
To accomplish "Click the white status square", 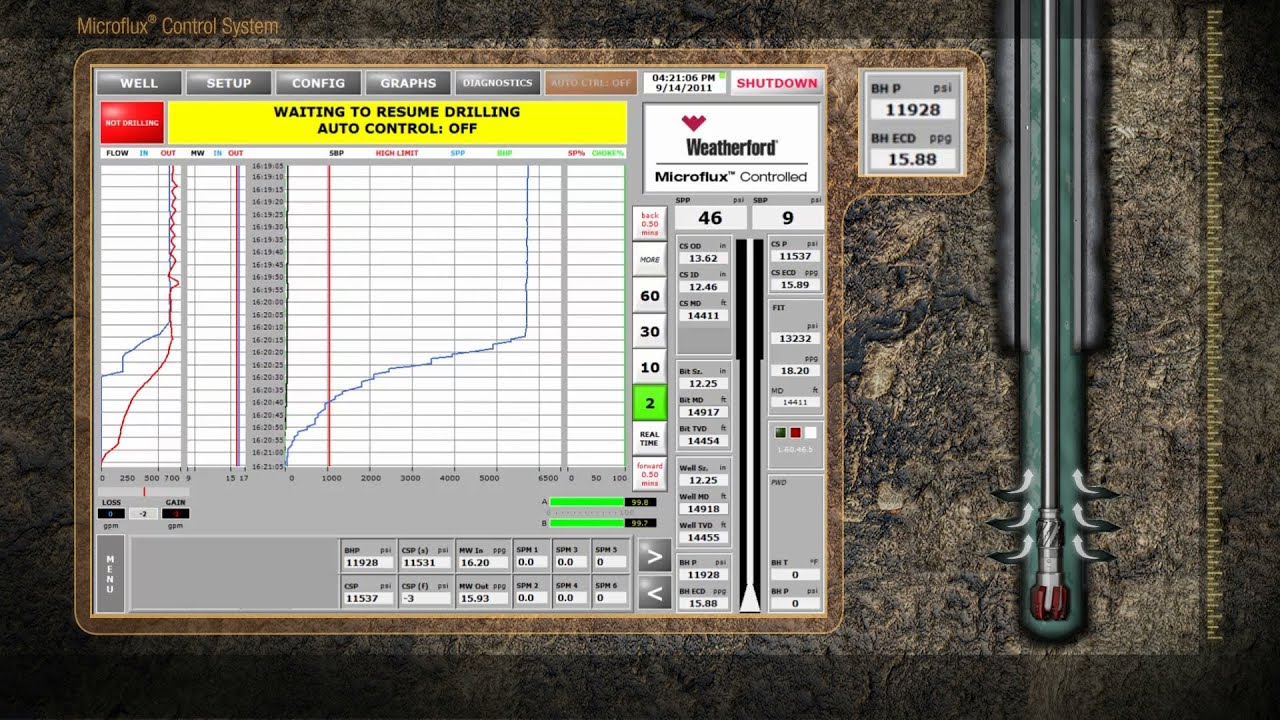I will point(810,432).
